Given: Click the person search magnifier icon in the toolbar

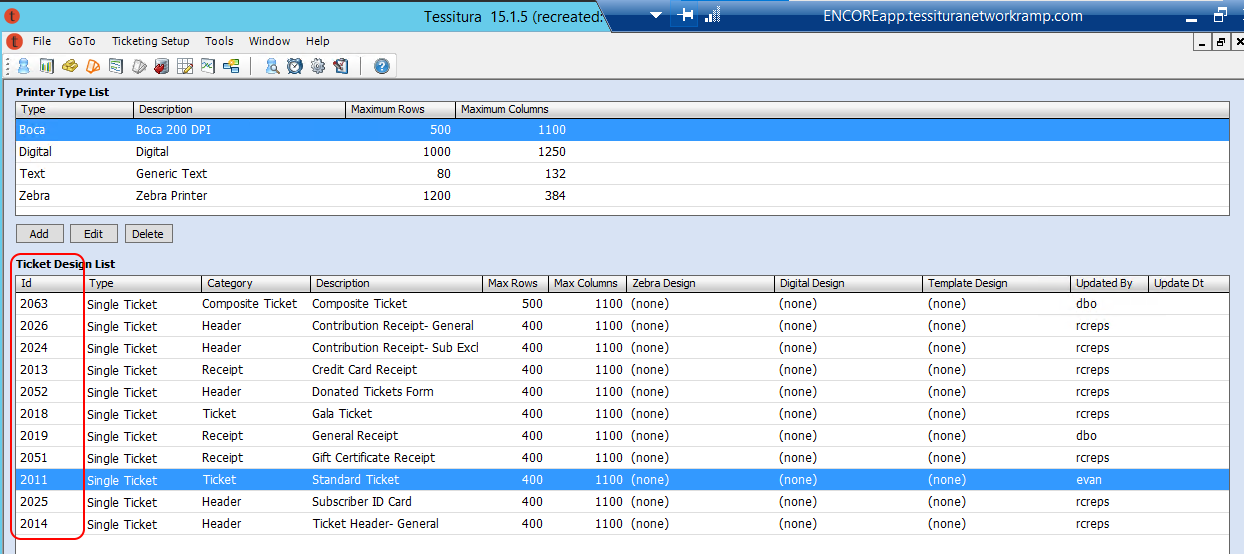Looking at the screenshot, I should [x=272, y=67].
